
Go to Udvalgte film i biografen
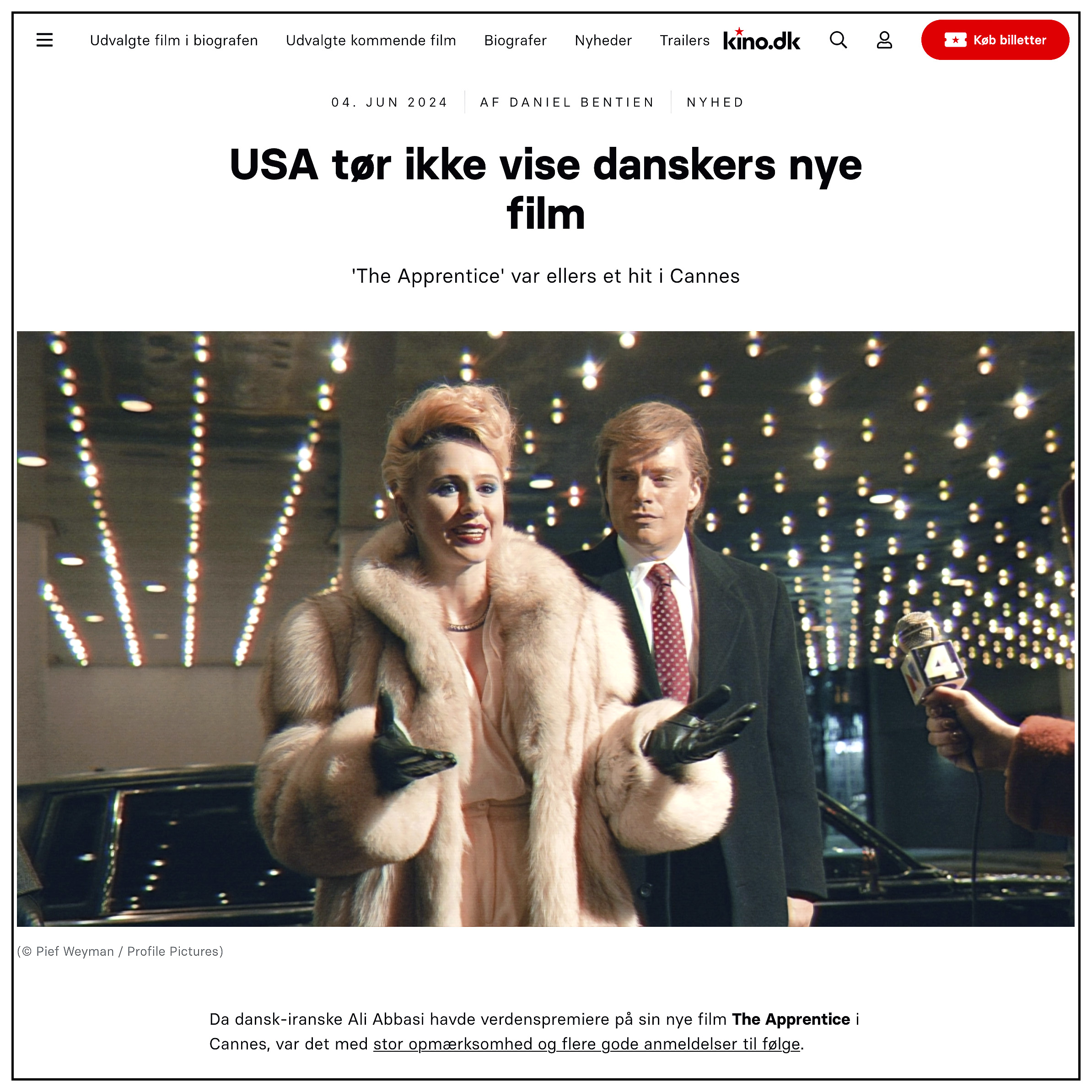[x=174, y=41]
